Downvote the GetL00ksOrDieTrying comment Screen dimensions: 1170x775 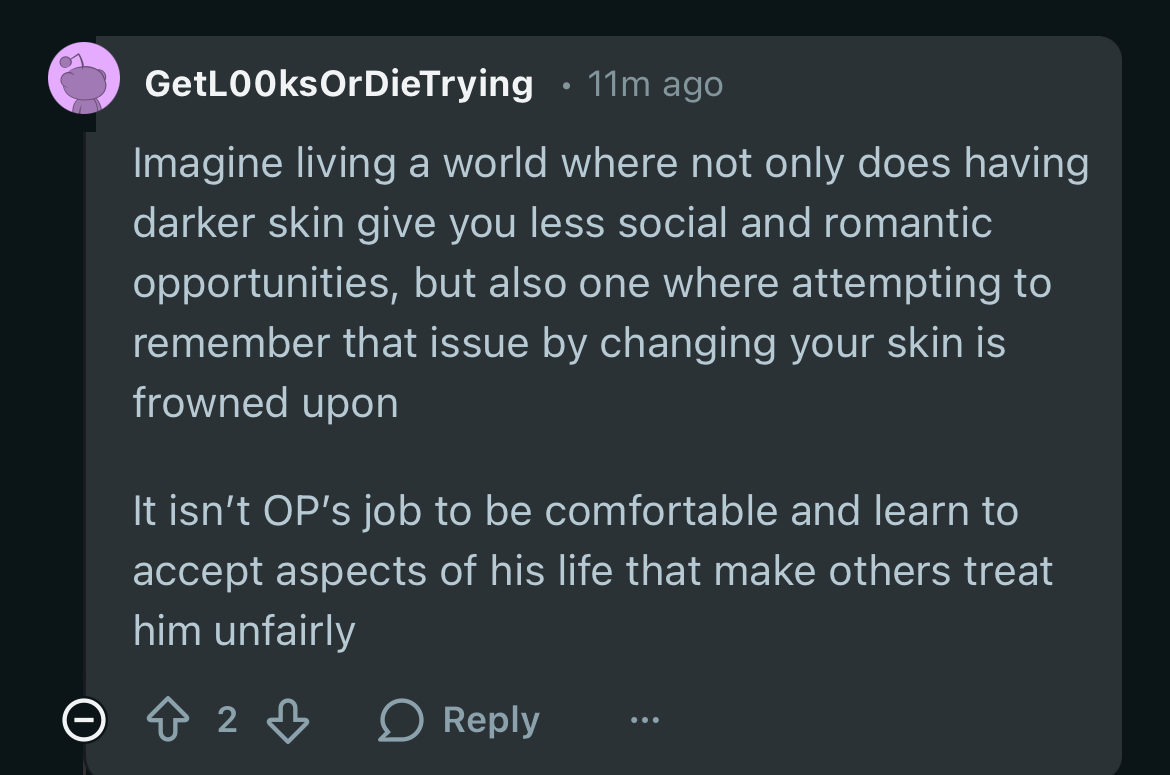[x=287, y=720]
